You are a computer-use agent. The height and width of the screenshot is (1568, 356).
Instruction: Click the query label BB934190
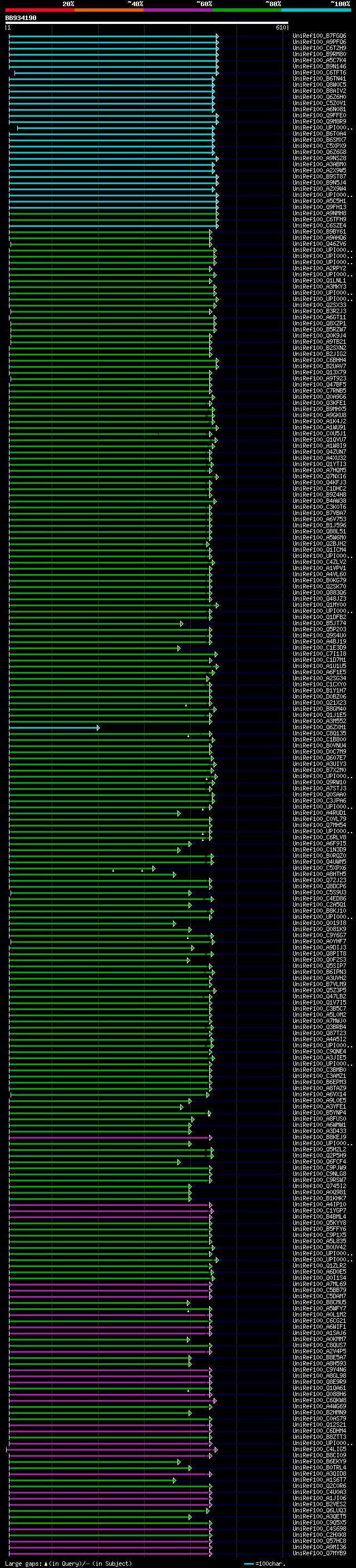tap(21, 18)
